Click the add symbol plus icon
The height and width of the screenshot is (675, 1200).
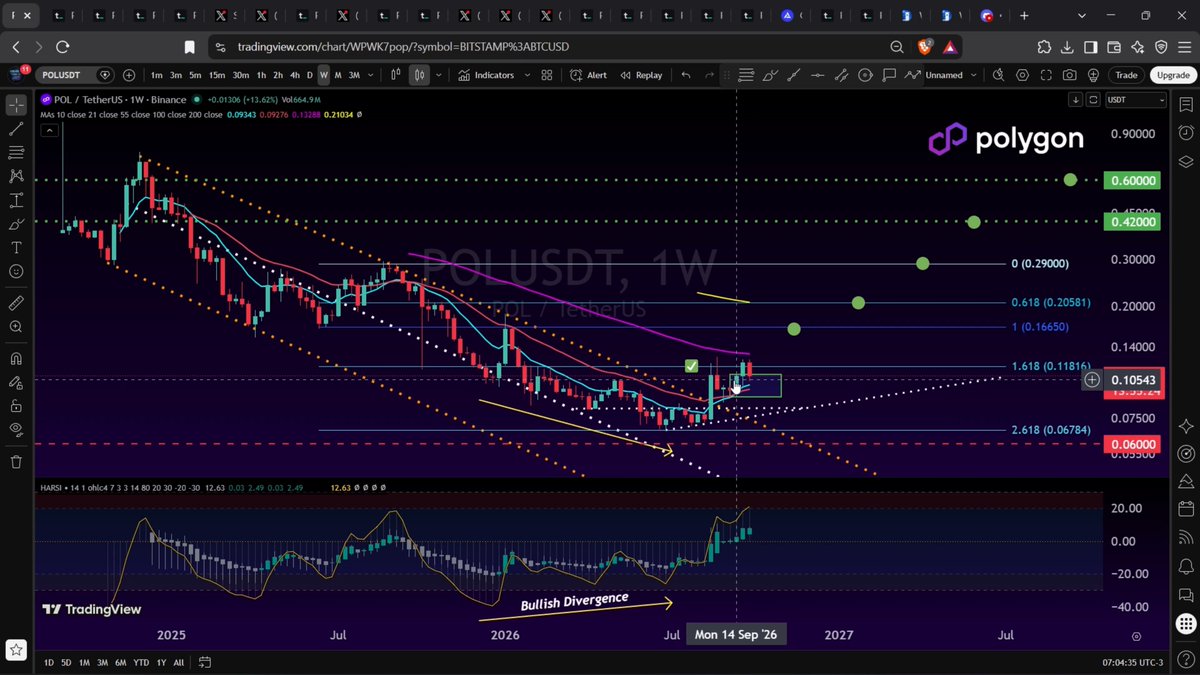129,75
